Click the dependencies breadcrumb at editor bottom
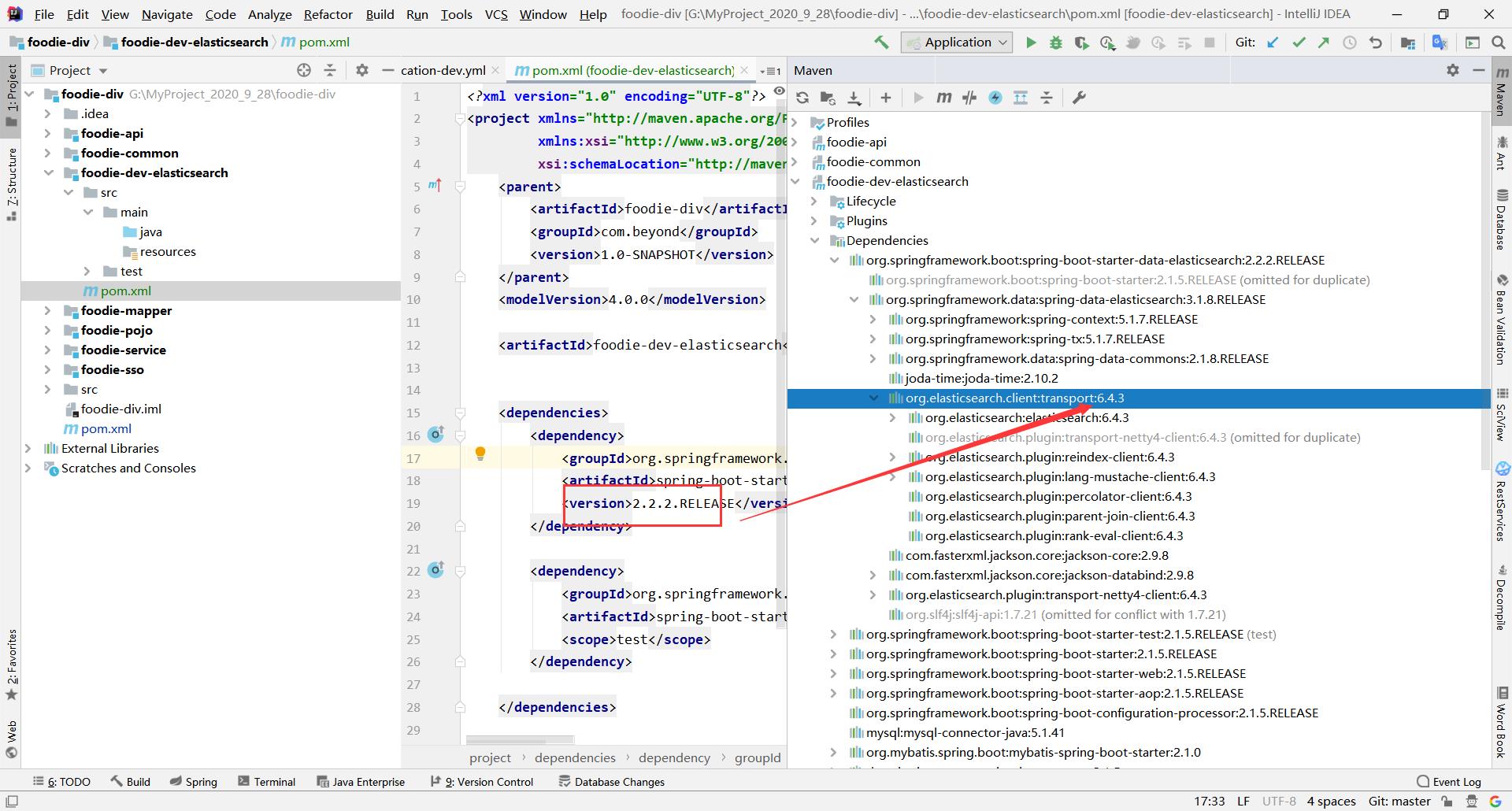Image resolution: width=1512 pixels, height=811 pixels. pos(575,757)
